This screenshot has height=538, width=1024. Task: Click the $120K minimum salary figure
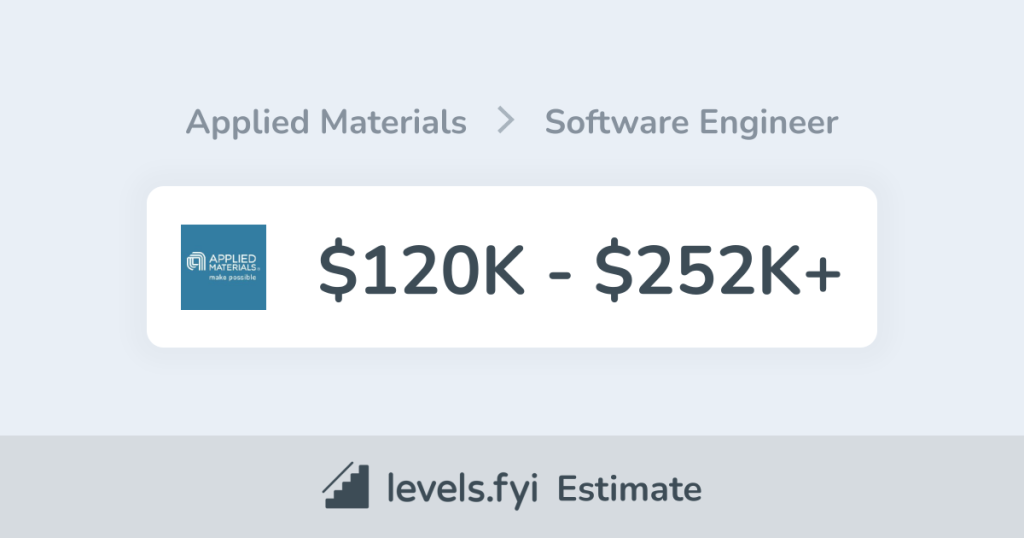coord(421,270)
